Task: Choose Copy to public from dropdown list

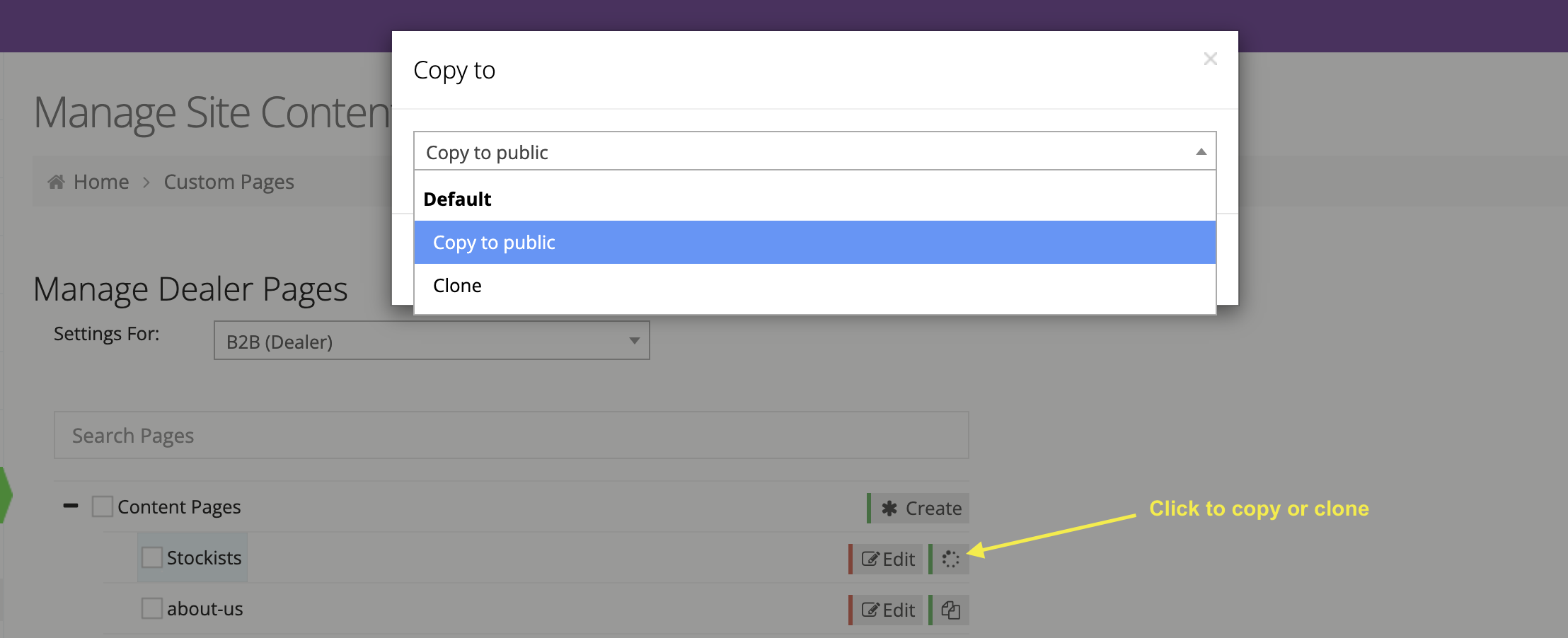Action: point(494,243)
